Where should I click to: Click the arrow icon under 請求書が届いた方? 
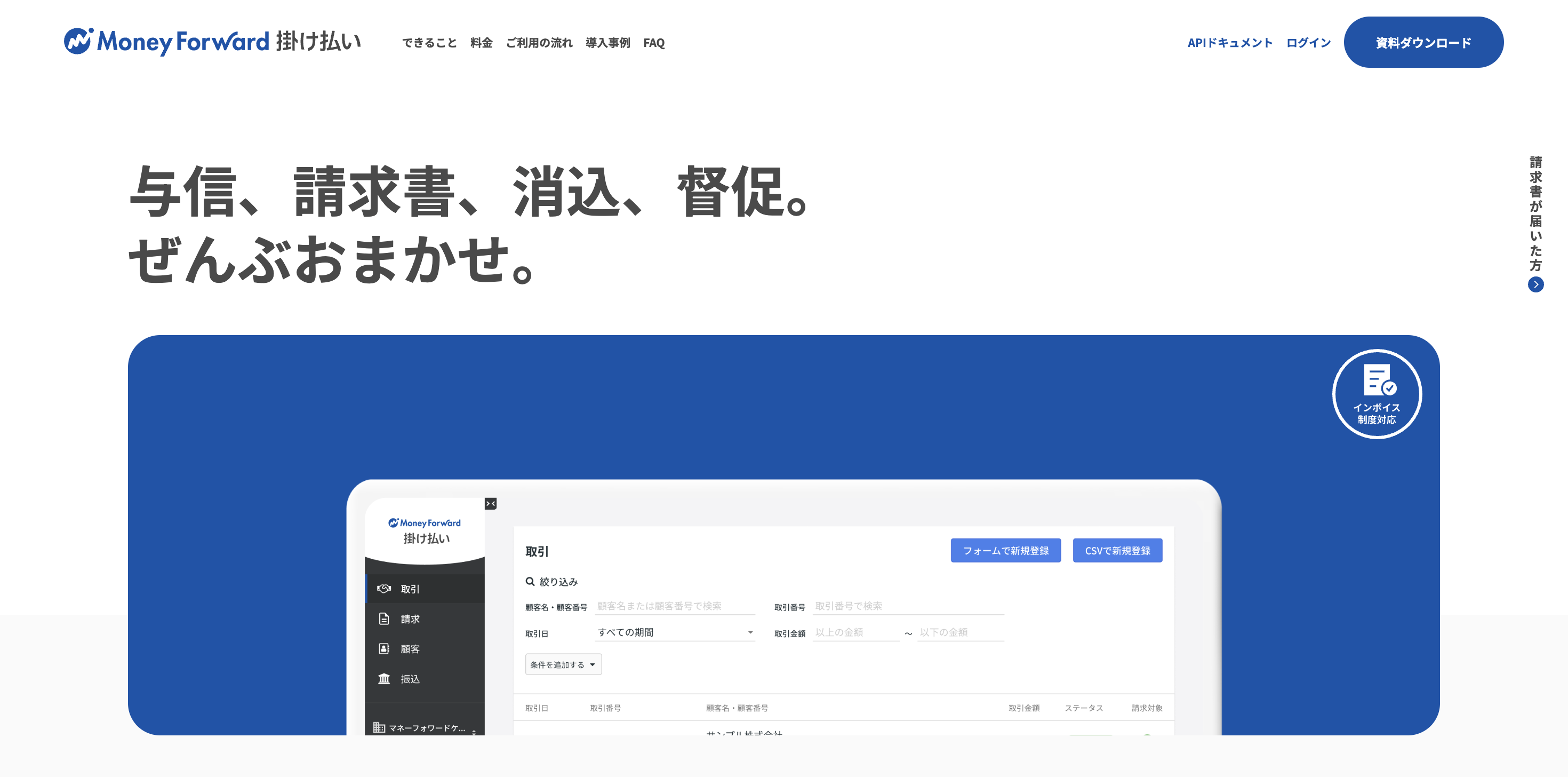pyautogui.click(x=1535, y=284)
